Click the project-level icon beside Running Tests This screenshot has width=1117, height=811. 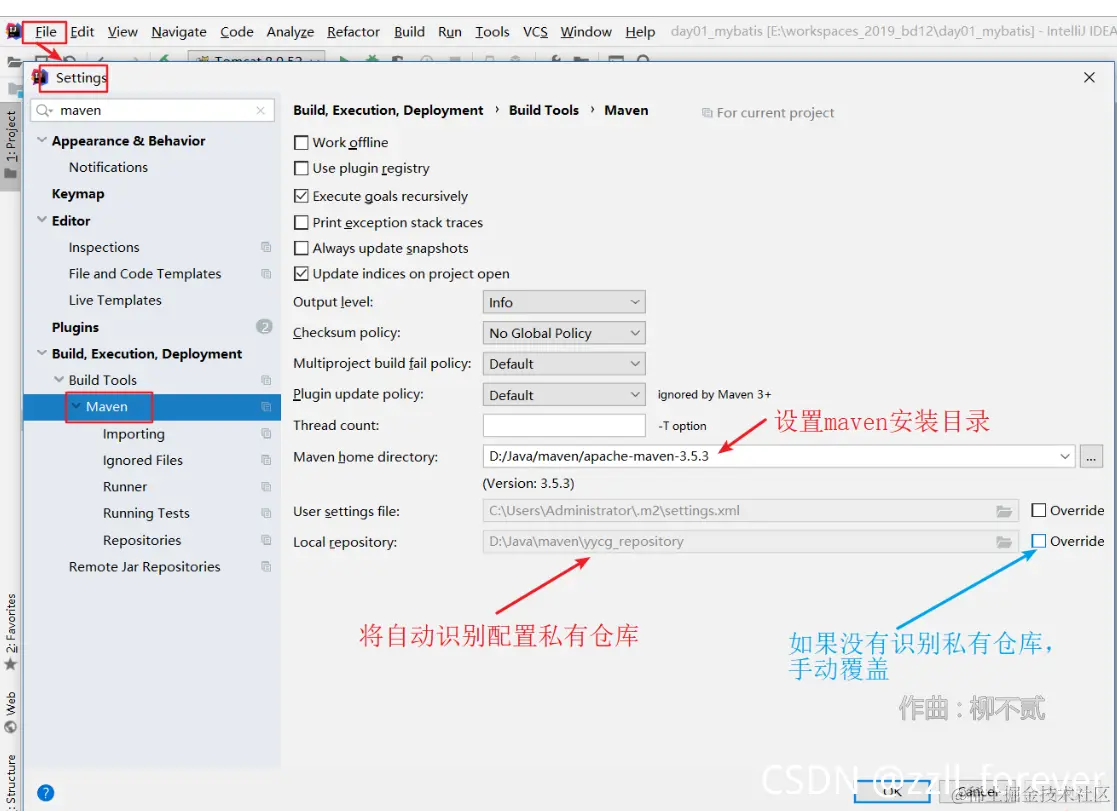tap(266, 513)
